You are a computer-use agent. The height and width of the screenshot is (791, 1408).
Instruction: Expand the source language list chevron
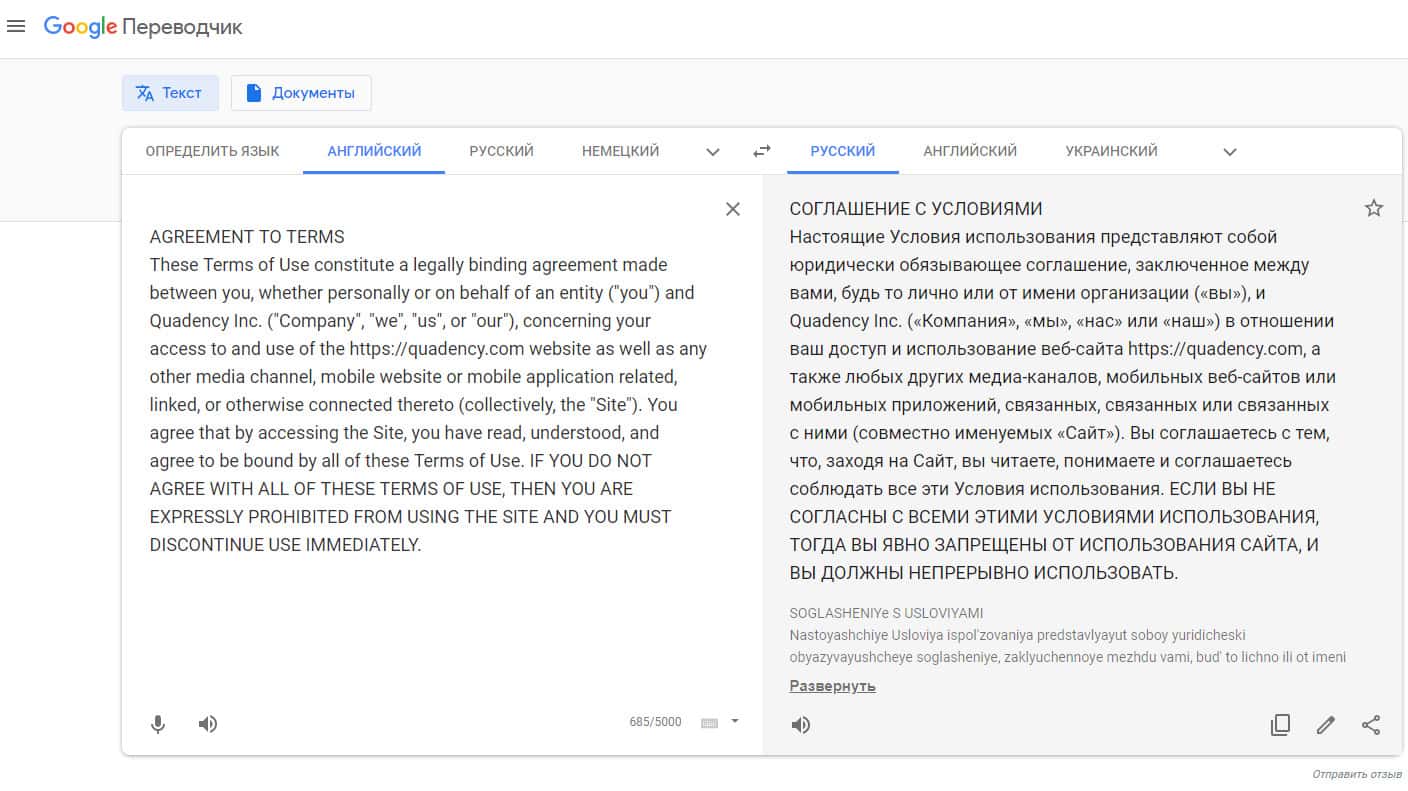[713, 152]
